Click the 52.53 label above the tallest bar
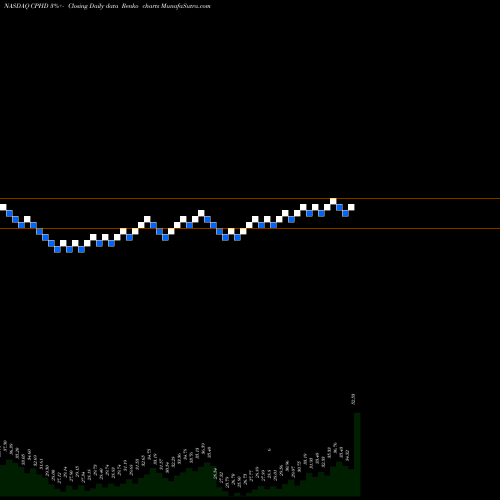The width and height of the screenshot is (500, 500). tap(354, 399)
